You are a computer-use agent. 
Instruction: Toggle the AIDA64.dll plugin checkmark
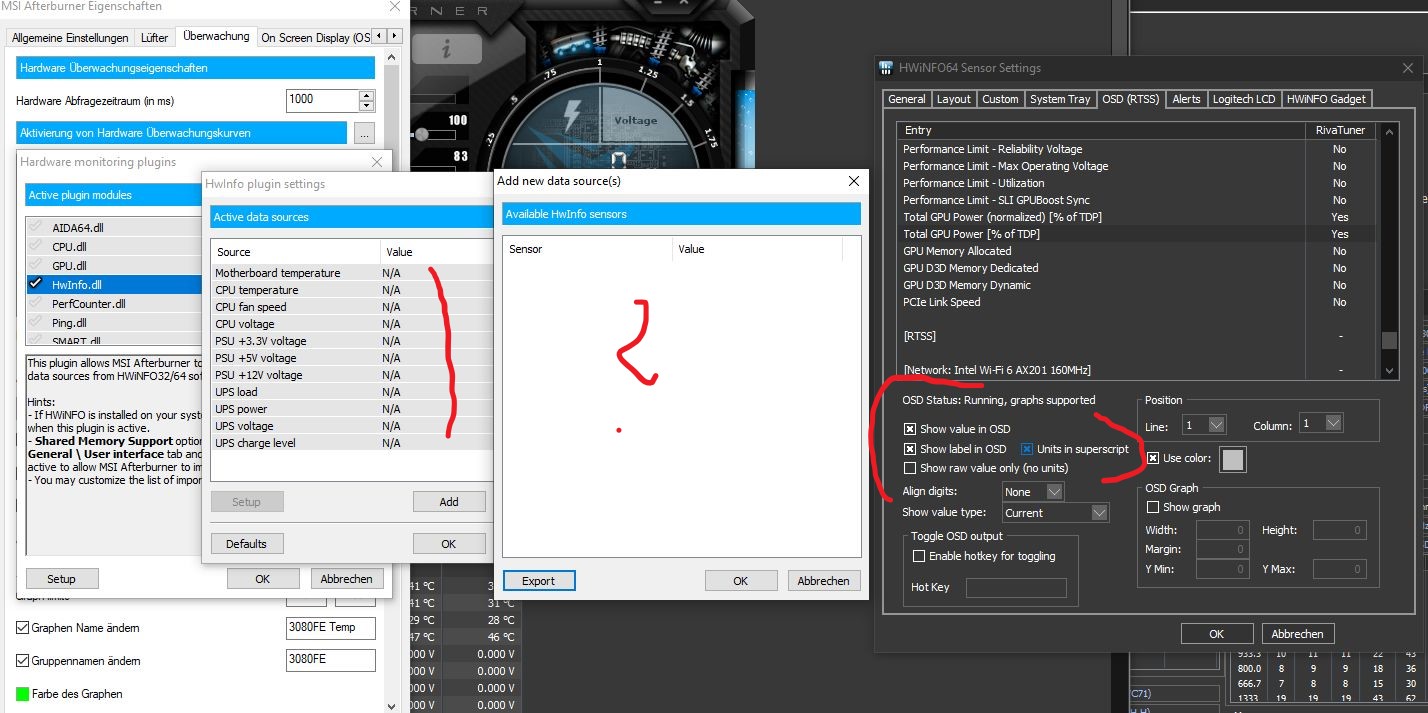click(x=36, y=227)
